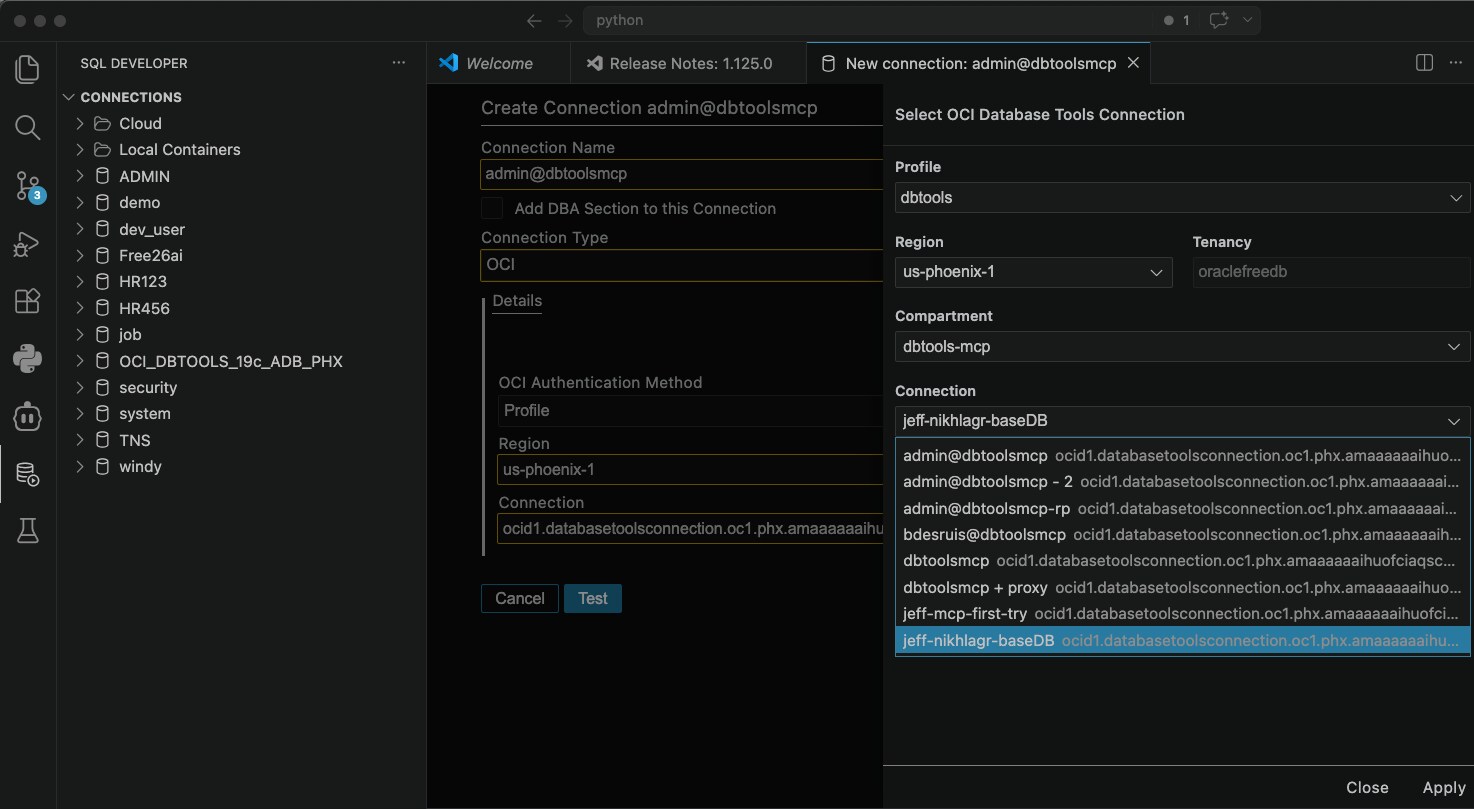Choose dbtoolsmcp + proxy from connection list
Image resolution: width=1474 pixels, height=809 pixels.
click(1182, 587)
